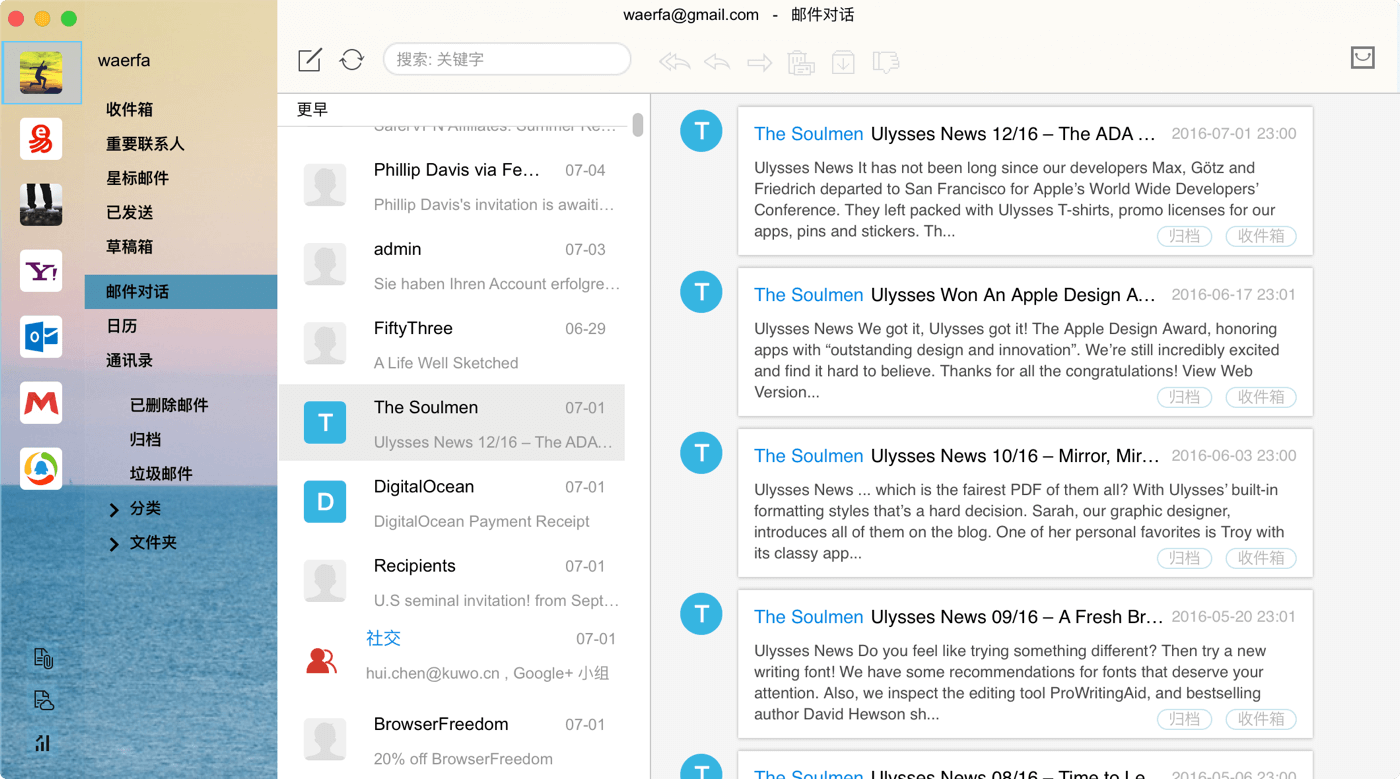Click 收件箱 tag on the Apple Design message
1400x779 pixels.
click(x=1261, y=397)
